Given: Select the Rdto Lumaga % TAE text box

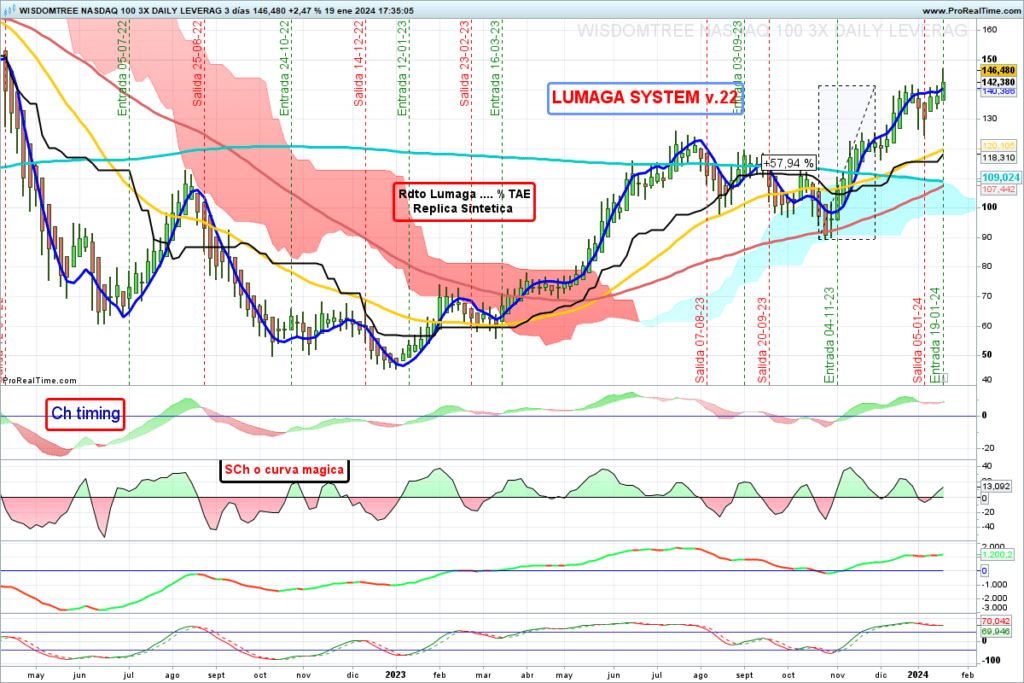Looking at the screenshot, I should pos(464,201).
